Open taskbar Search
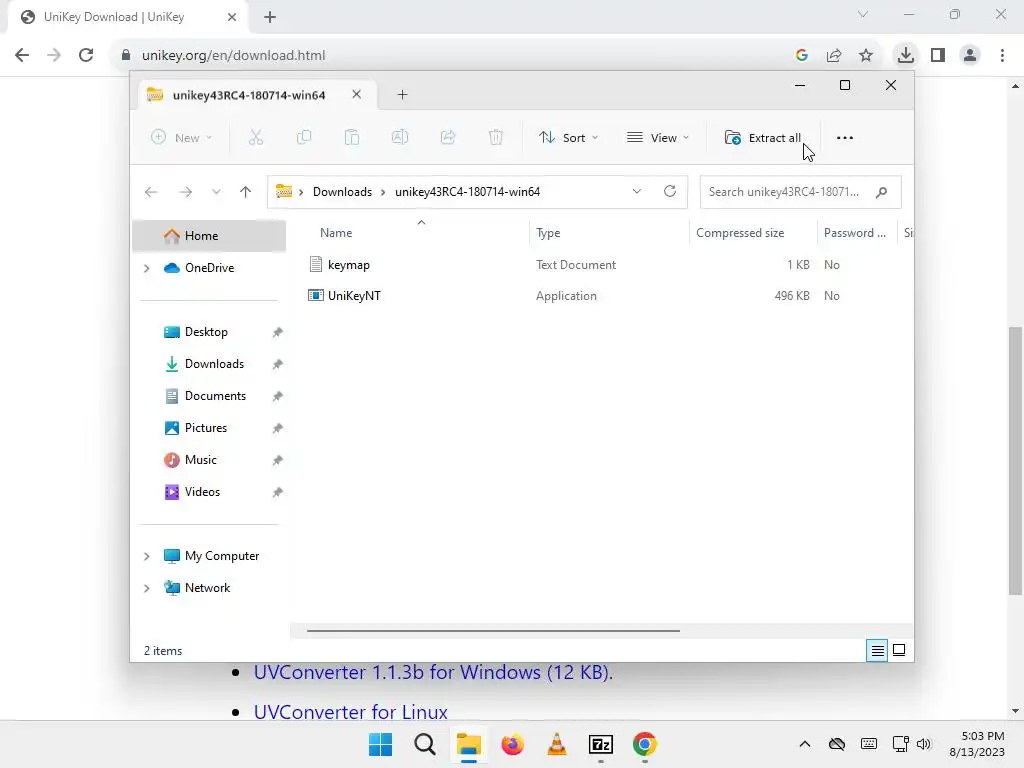 click(x=424, y=744)
